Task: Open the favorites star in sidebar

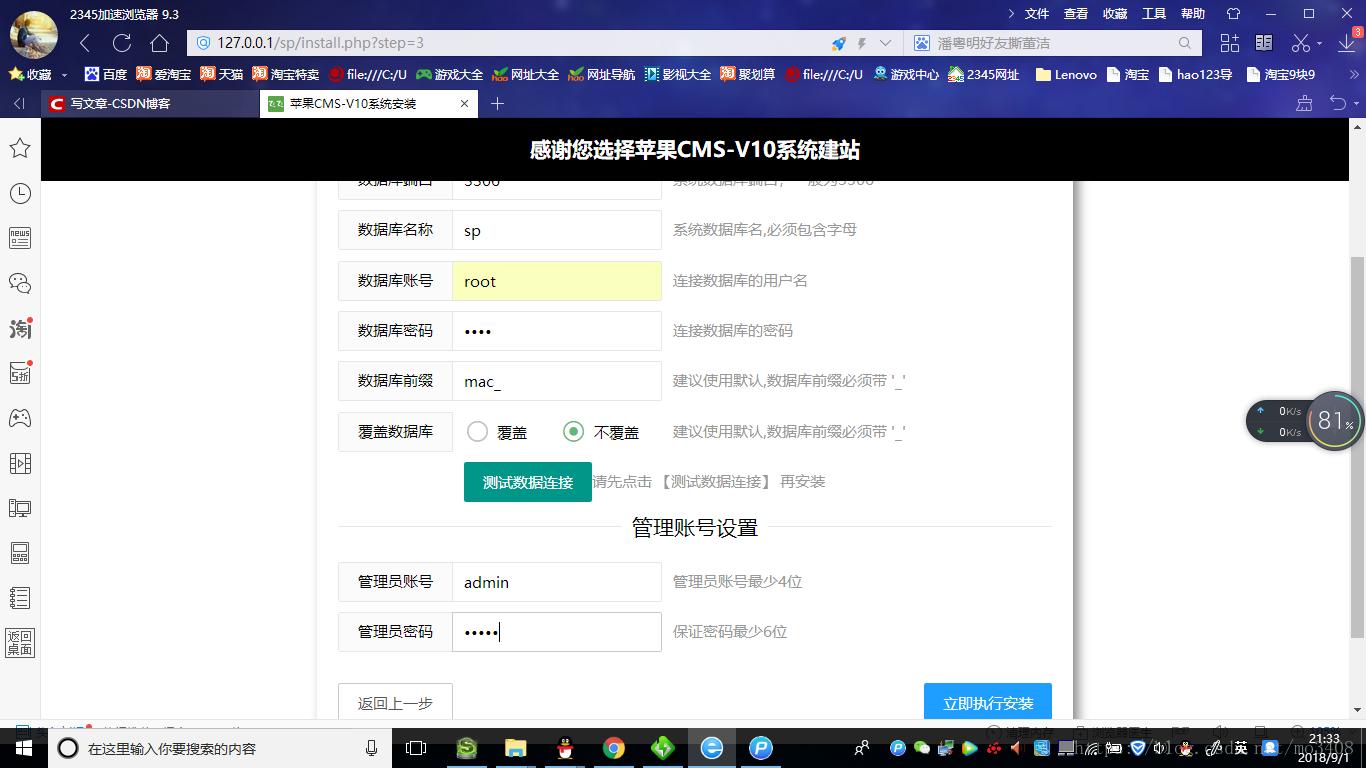Action: pos(20,148)
